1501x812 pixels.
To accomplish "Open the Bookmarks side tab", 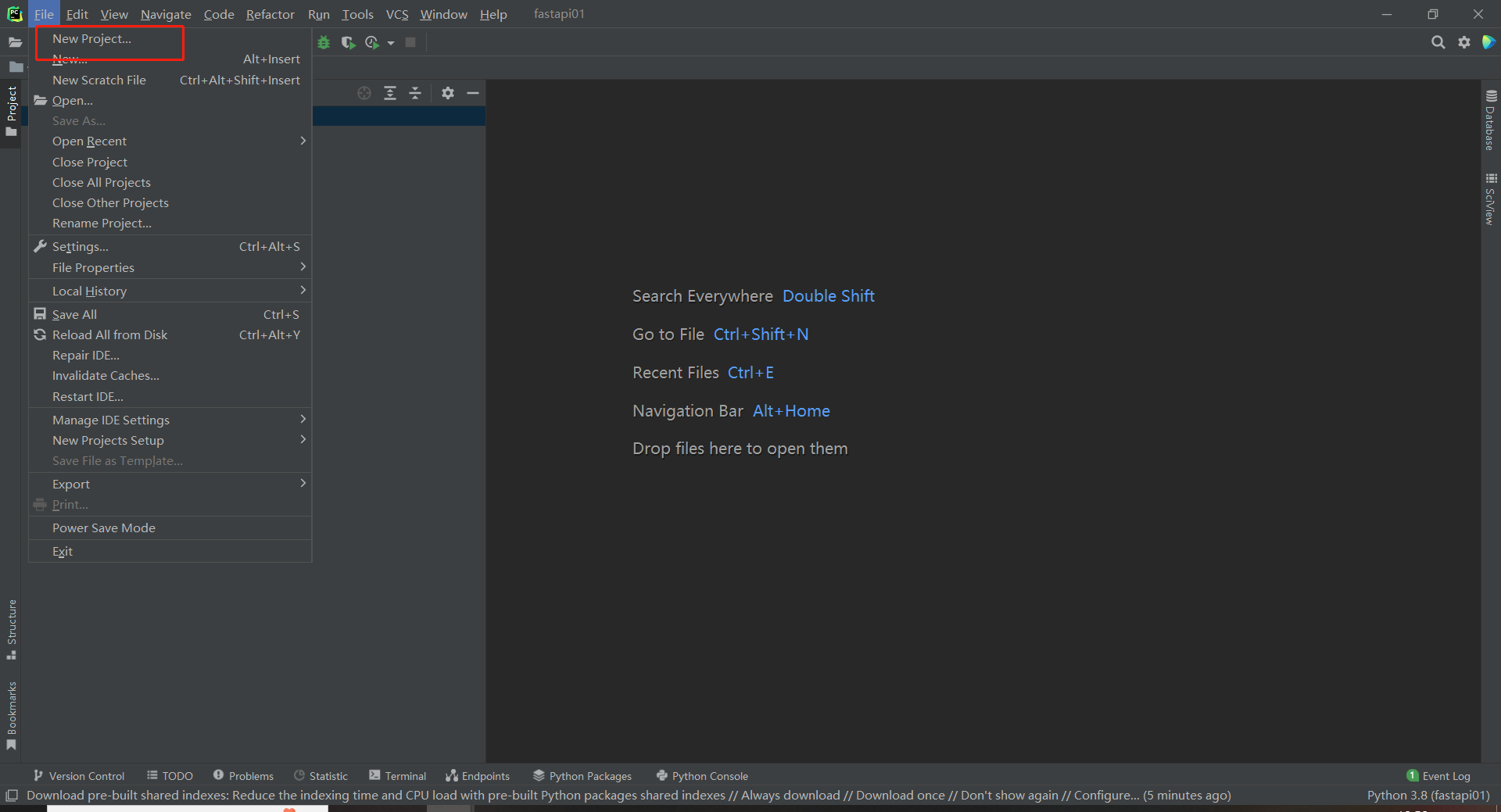I will point(11,715).
